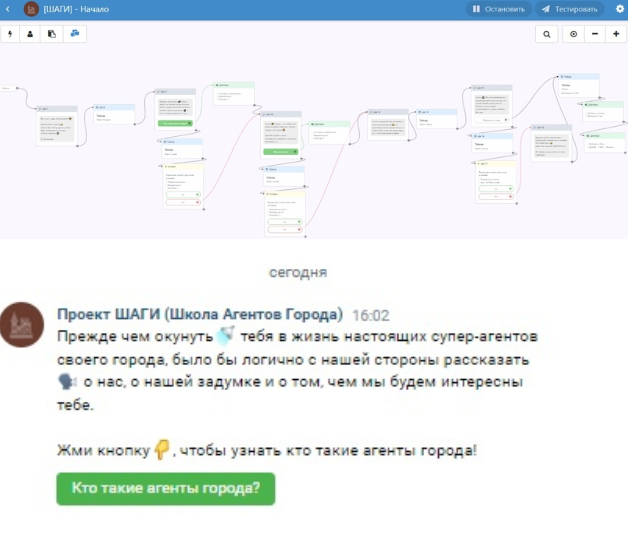Viewport: 641px width, 537px height.
Task: Click the green "Кто такие агенты города?" button
Action: click(x=166, y=489)
